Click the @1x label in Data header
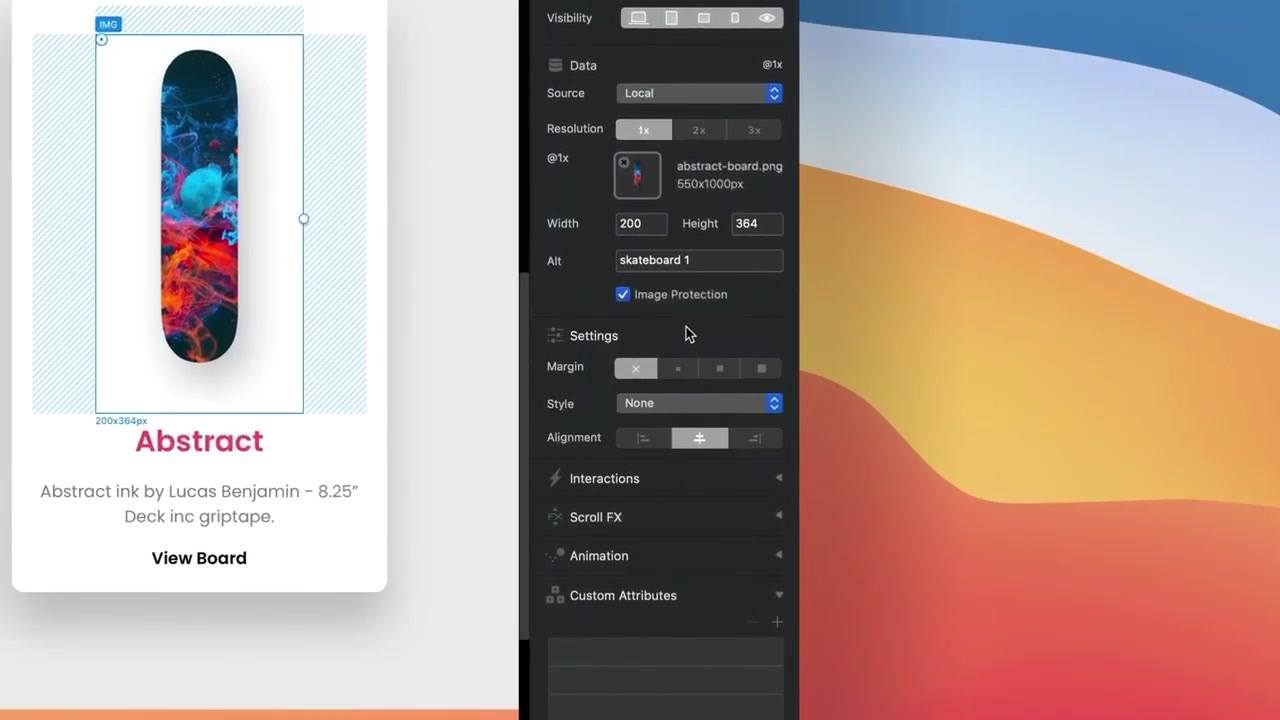1280x720 pixels. click(772, 64)
